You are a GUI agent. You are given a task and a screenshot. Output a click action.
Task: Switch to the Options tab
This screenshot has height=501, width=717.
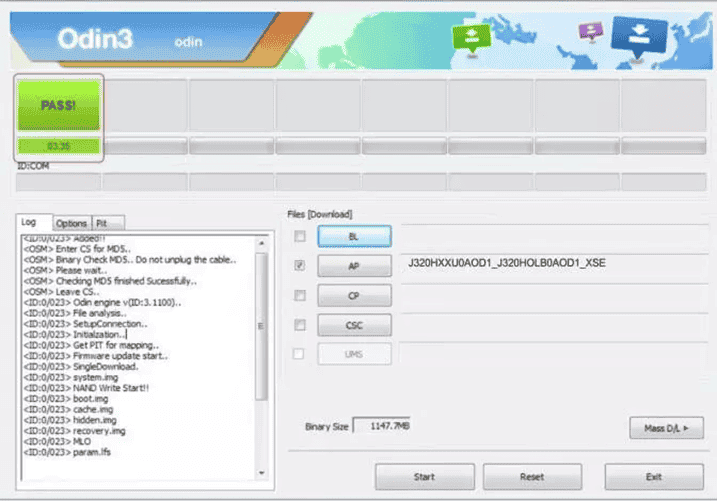click(x=71, y=223)
